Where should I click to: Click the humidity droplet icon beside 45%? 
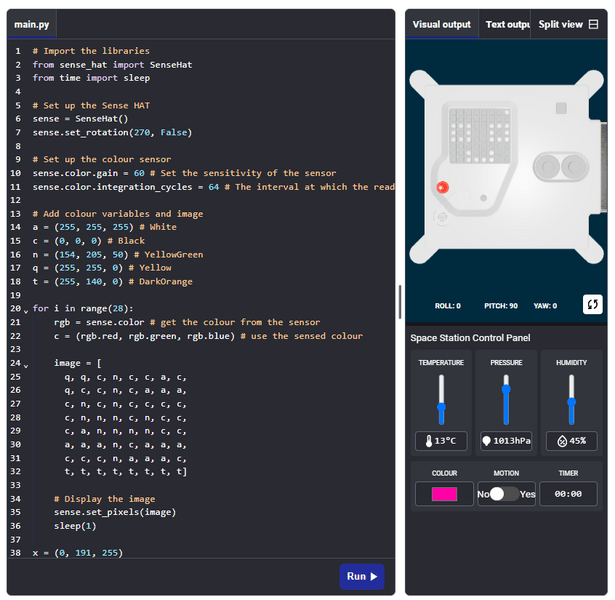click(x=562, y=441)
